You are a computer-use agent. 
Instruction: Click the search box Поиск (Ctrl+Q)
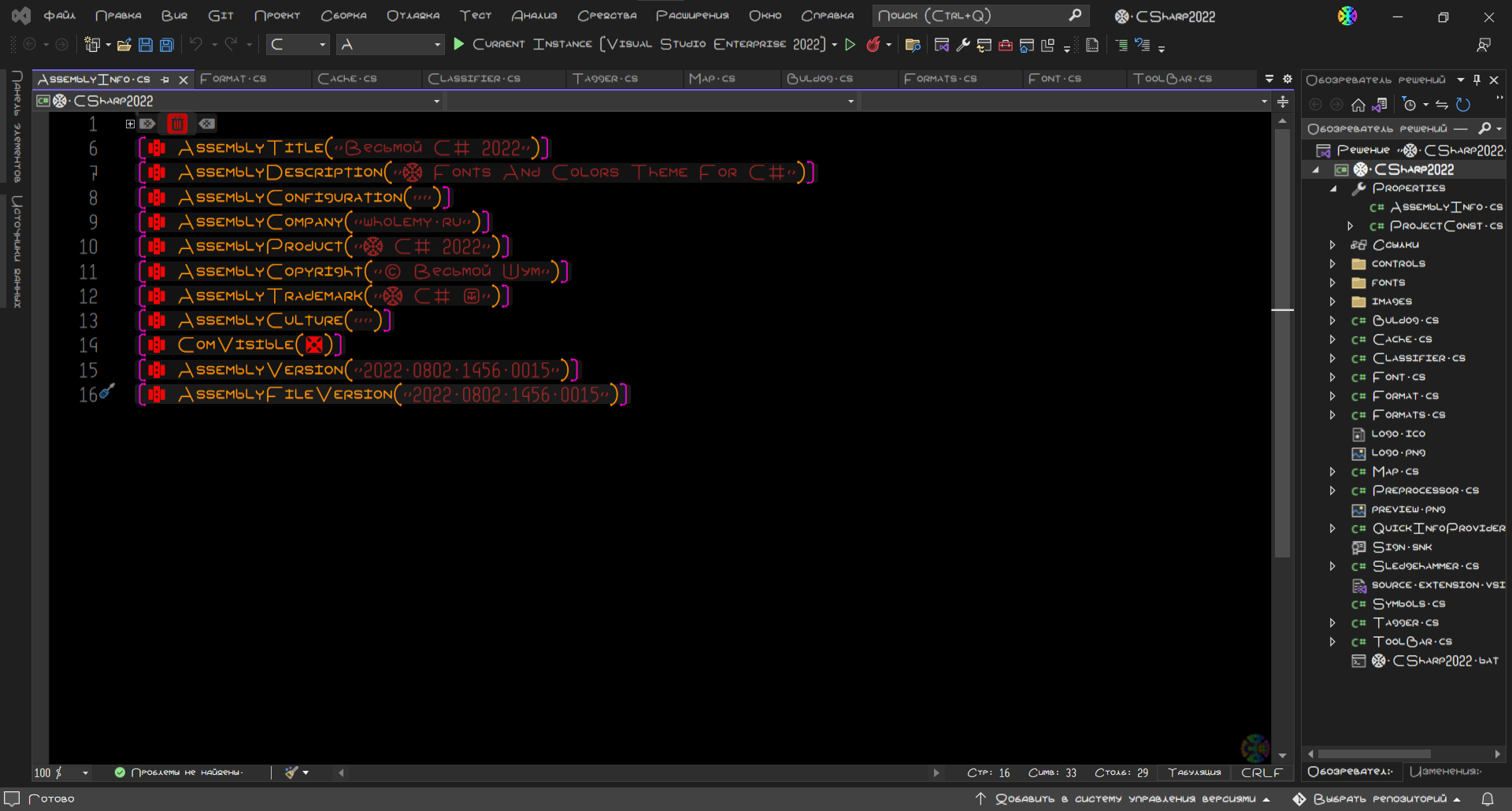[x=980, y=16]
